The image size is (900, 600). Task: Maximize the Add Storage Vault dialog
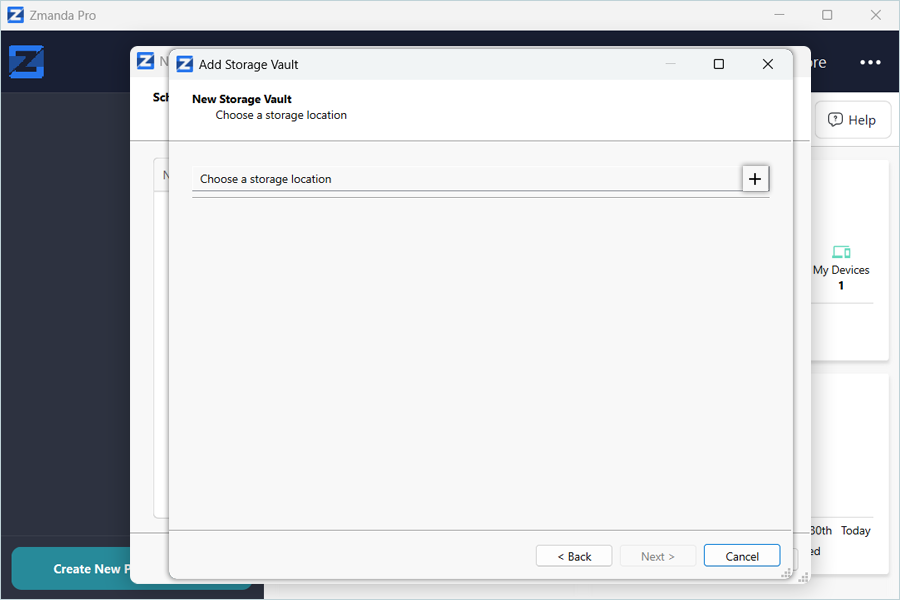[719, 64]
